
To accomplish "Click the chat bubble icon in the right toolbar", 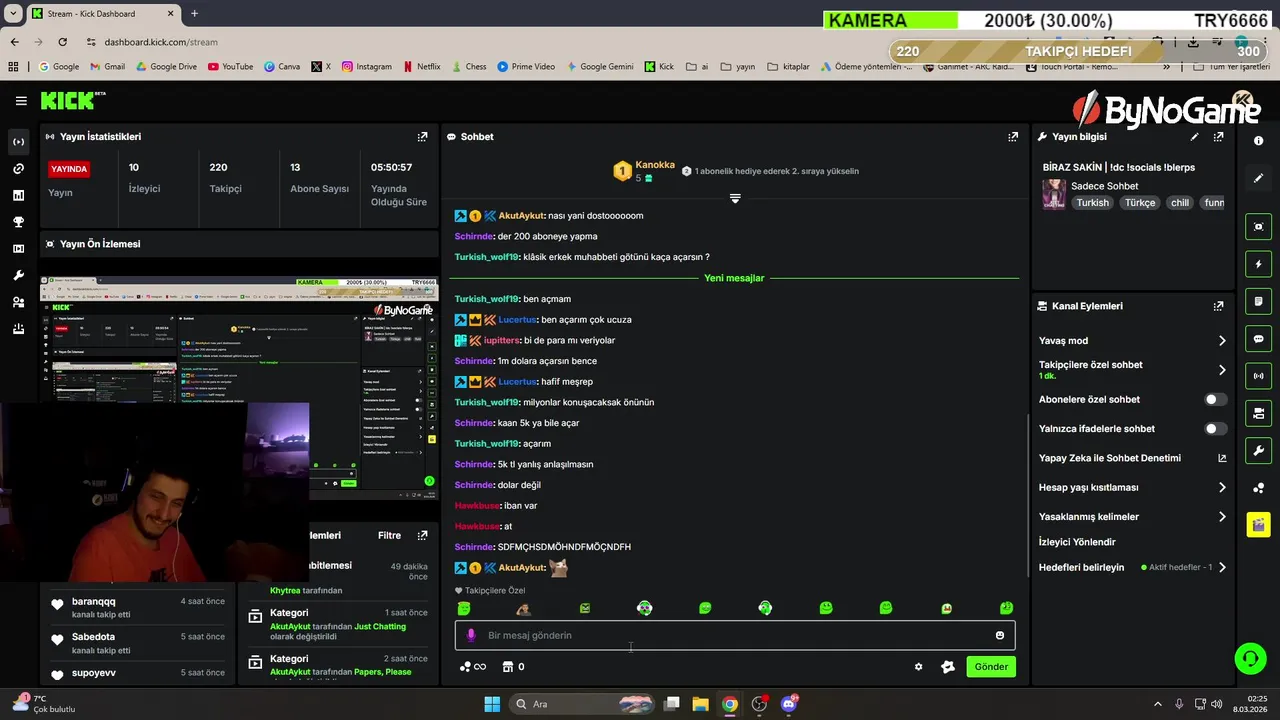I will (1258, 339).
